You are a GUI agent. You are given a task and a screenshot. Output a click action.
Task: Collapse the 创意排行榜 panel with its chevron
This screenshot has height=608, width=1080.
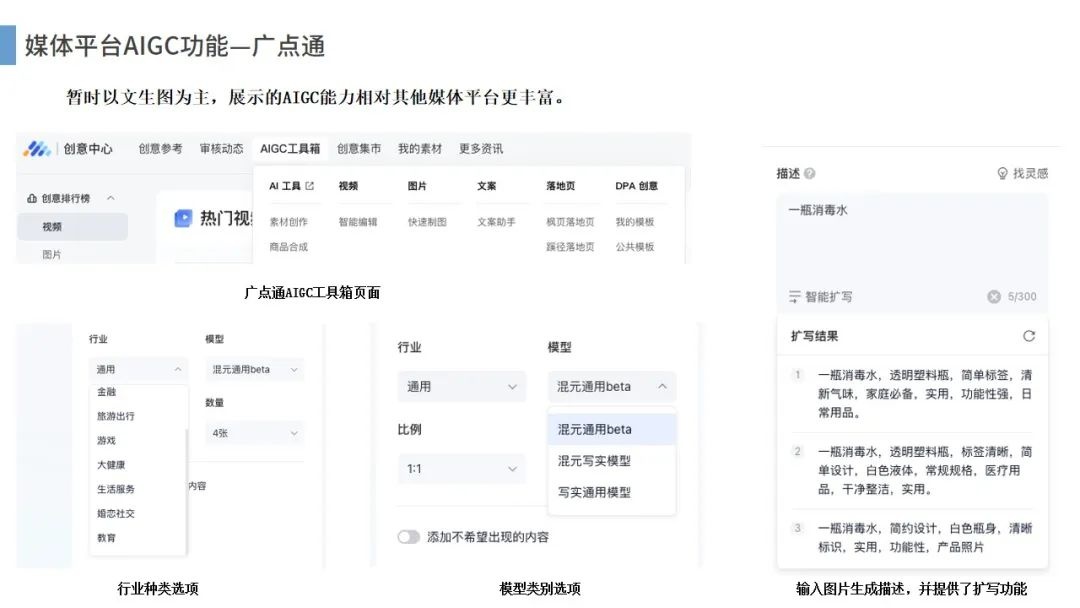tap(109, 198)
